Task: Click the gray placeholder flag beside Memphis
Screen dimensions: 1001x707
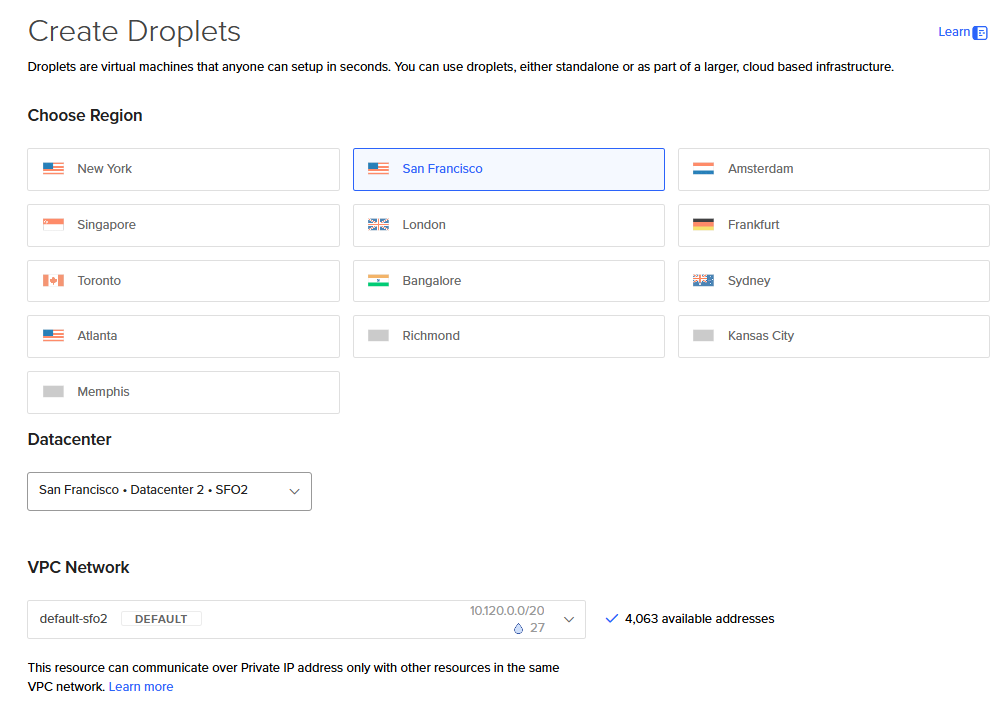Action: pos(53,392)
